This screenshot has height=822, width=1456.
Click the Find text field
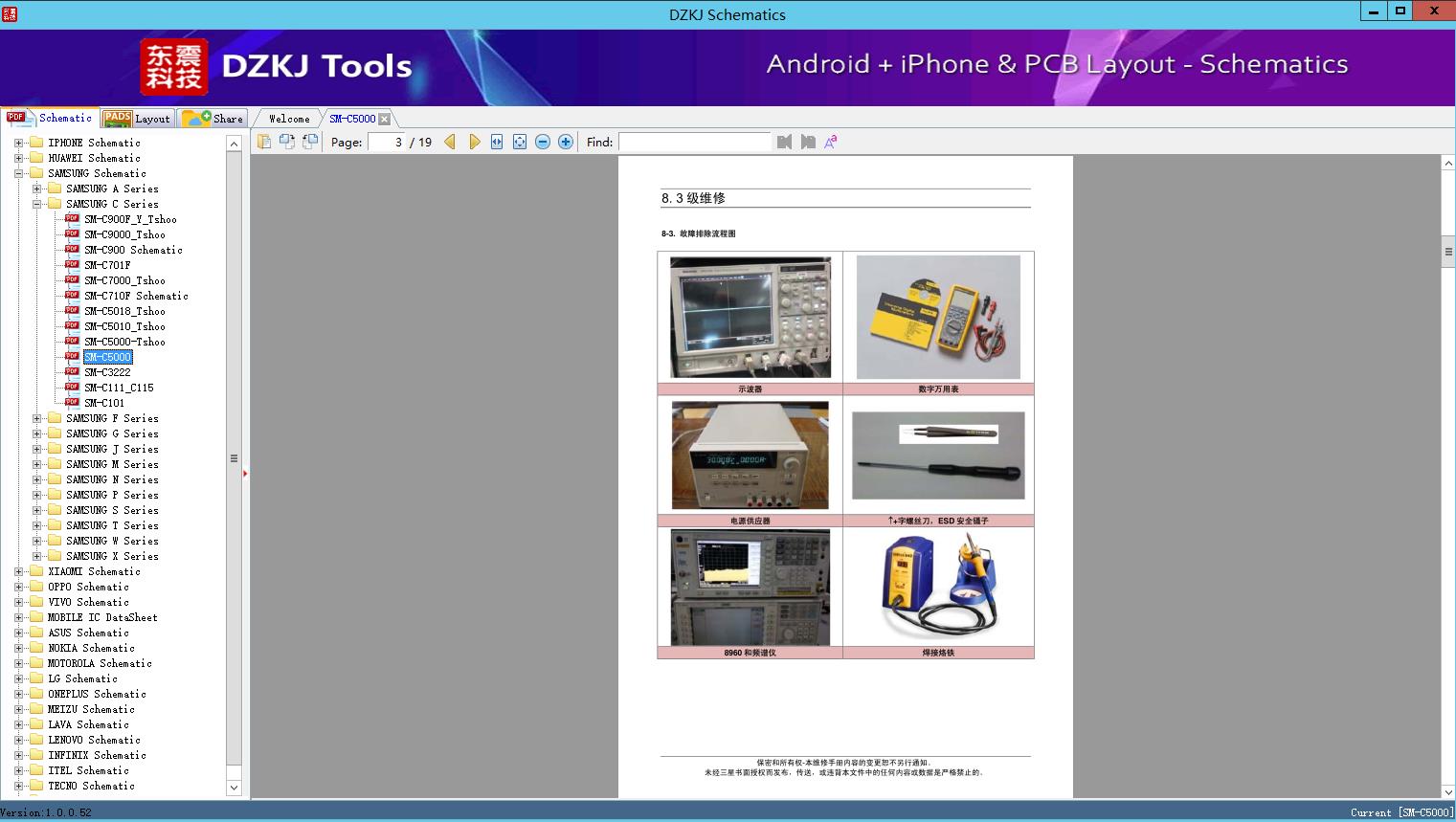click(694, 142)
